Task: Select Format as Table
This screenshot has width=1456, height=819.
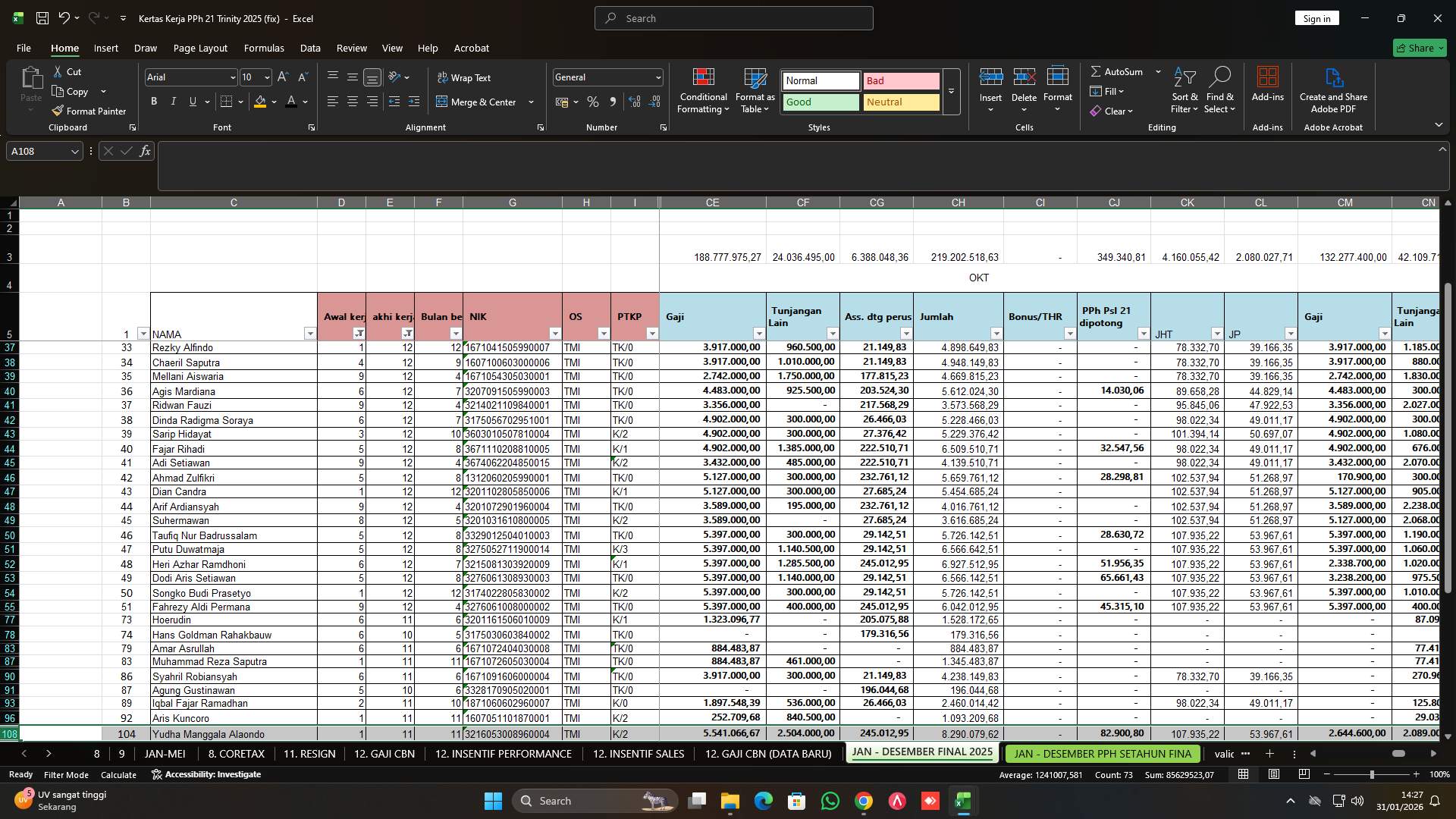Action: [x=754, y=89]
